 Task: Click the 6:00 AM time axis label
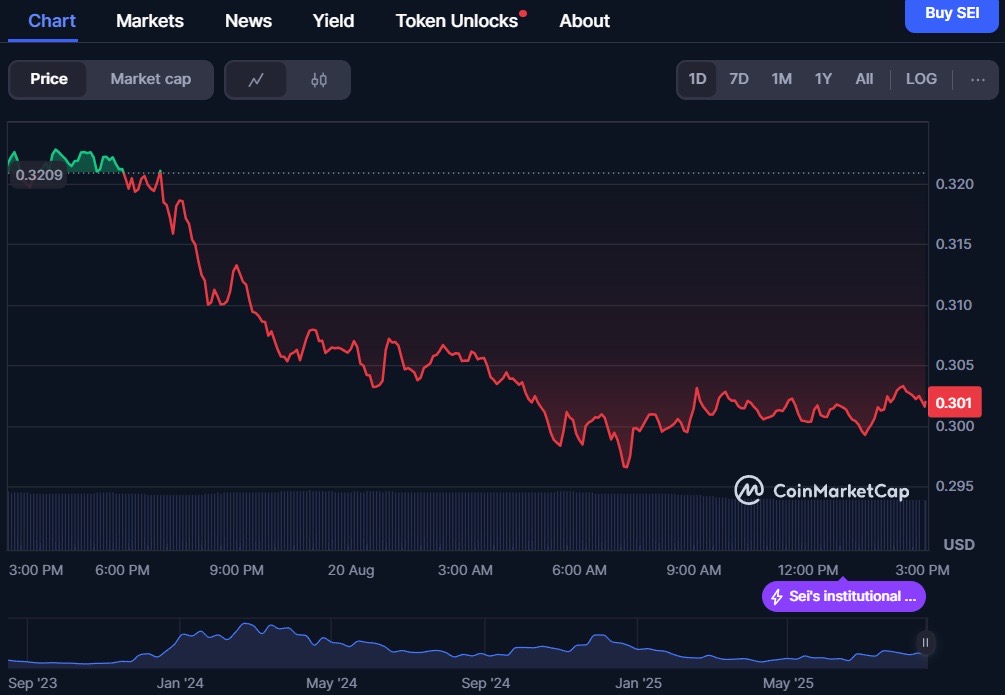pos(579,570)
